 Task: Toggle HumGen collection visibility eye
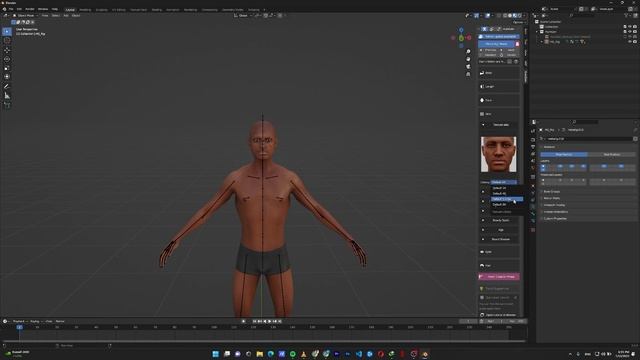coord(630,31)
